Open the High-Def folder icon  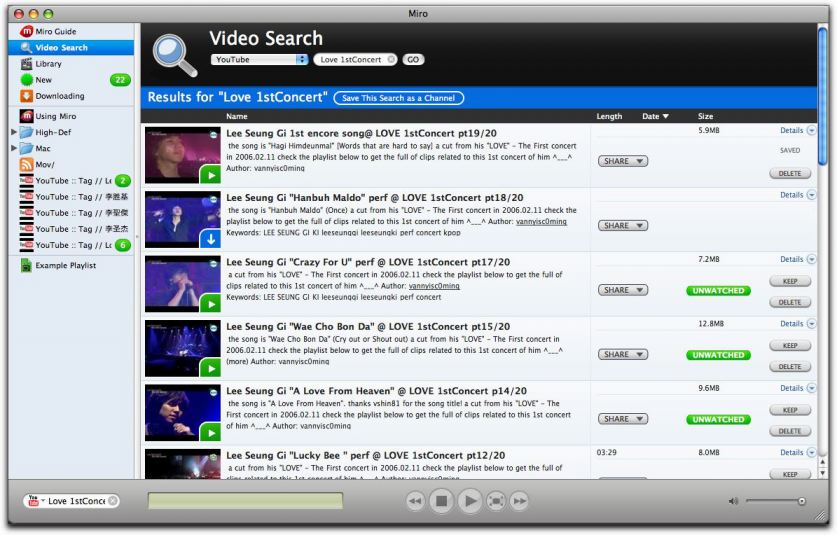pyautogui.click(x=27, y=132)
